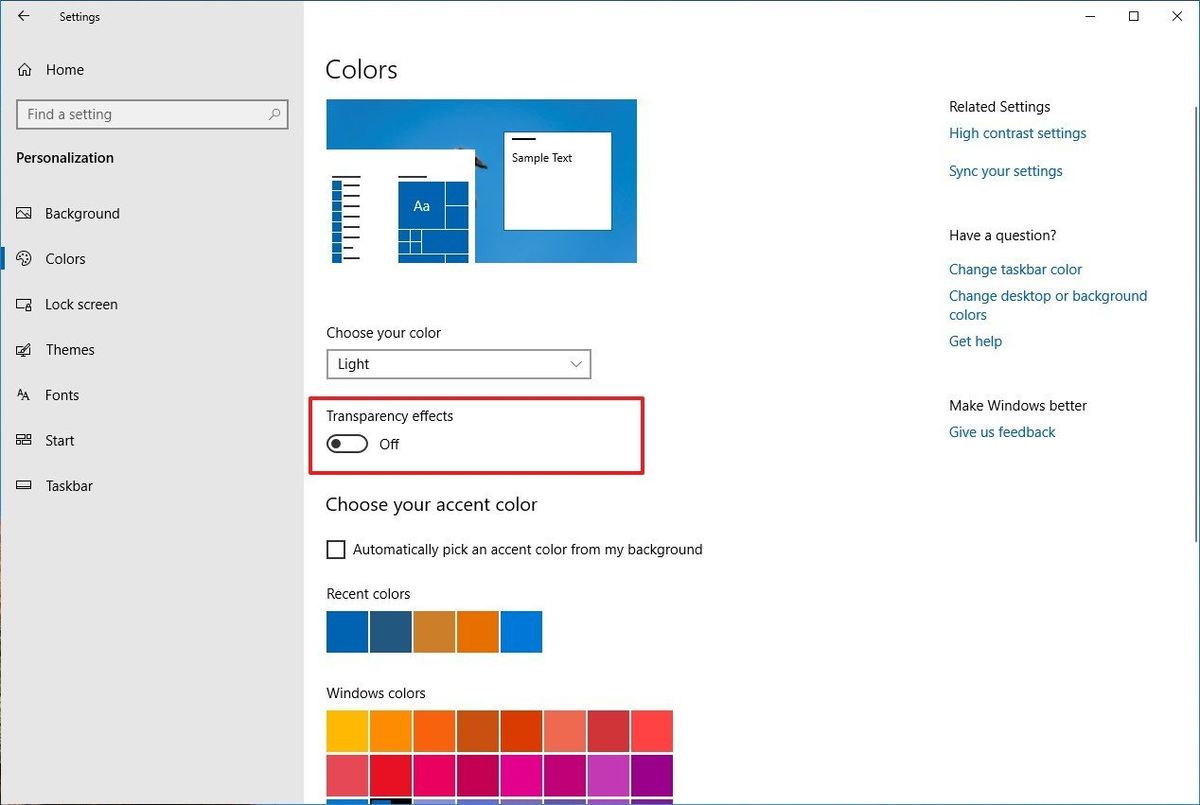Image resolution: width=1200 pixels, height=805 pixels.
Task: Pick the orange swatch under Recent colors
Action: click(477, 631)
